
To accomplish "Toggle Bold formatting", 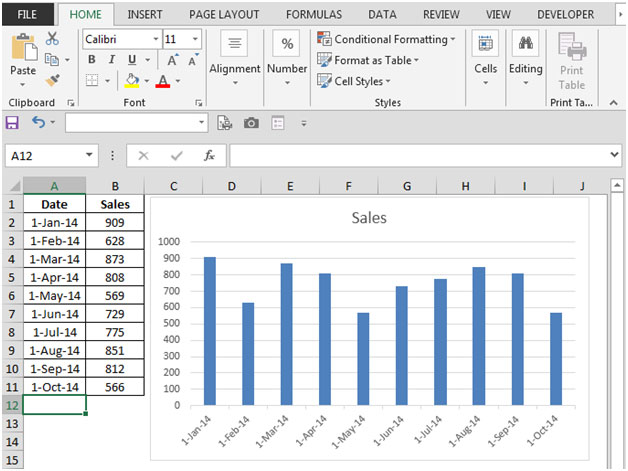I will tap(92, 60).
